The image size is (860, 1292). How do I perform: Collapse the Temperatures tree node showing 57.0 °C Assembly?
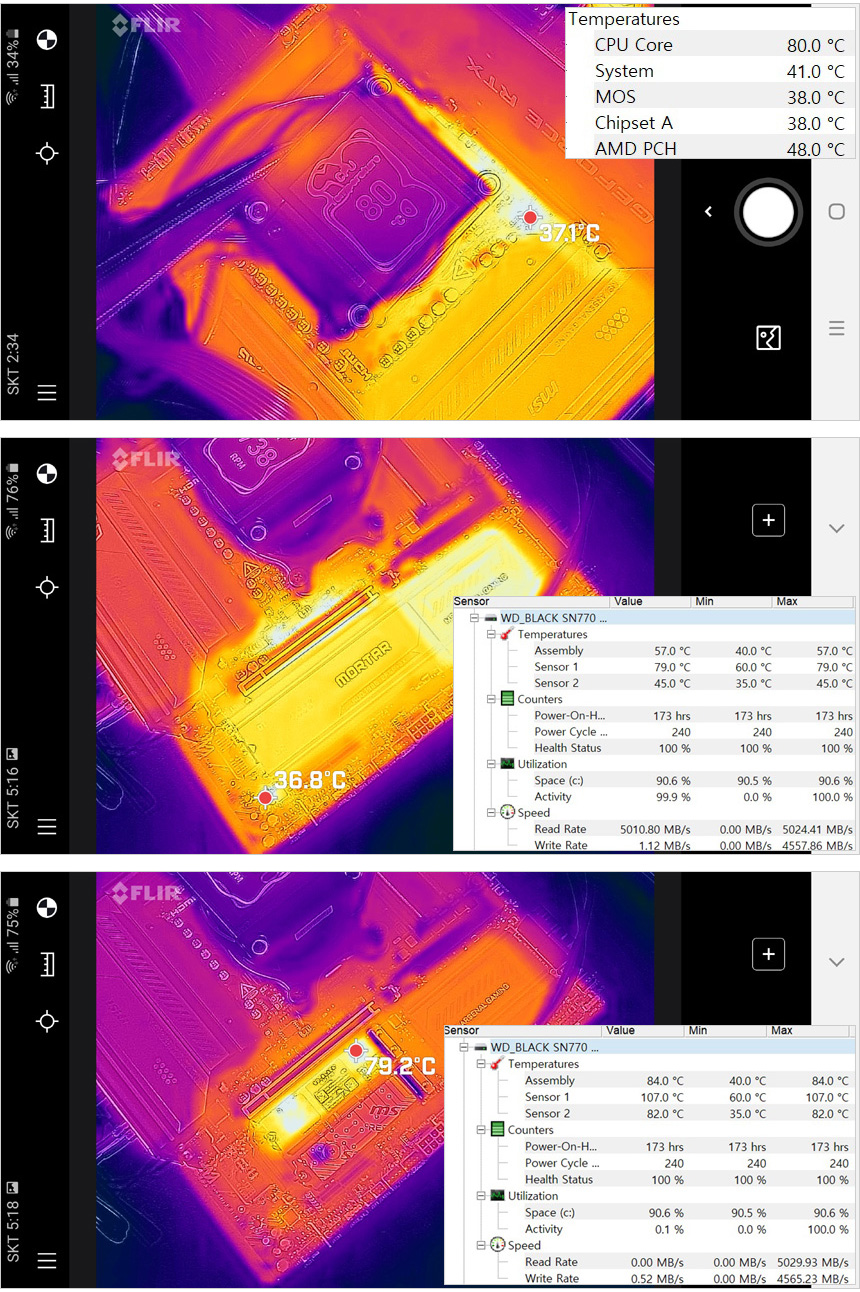point(491,635)
